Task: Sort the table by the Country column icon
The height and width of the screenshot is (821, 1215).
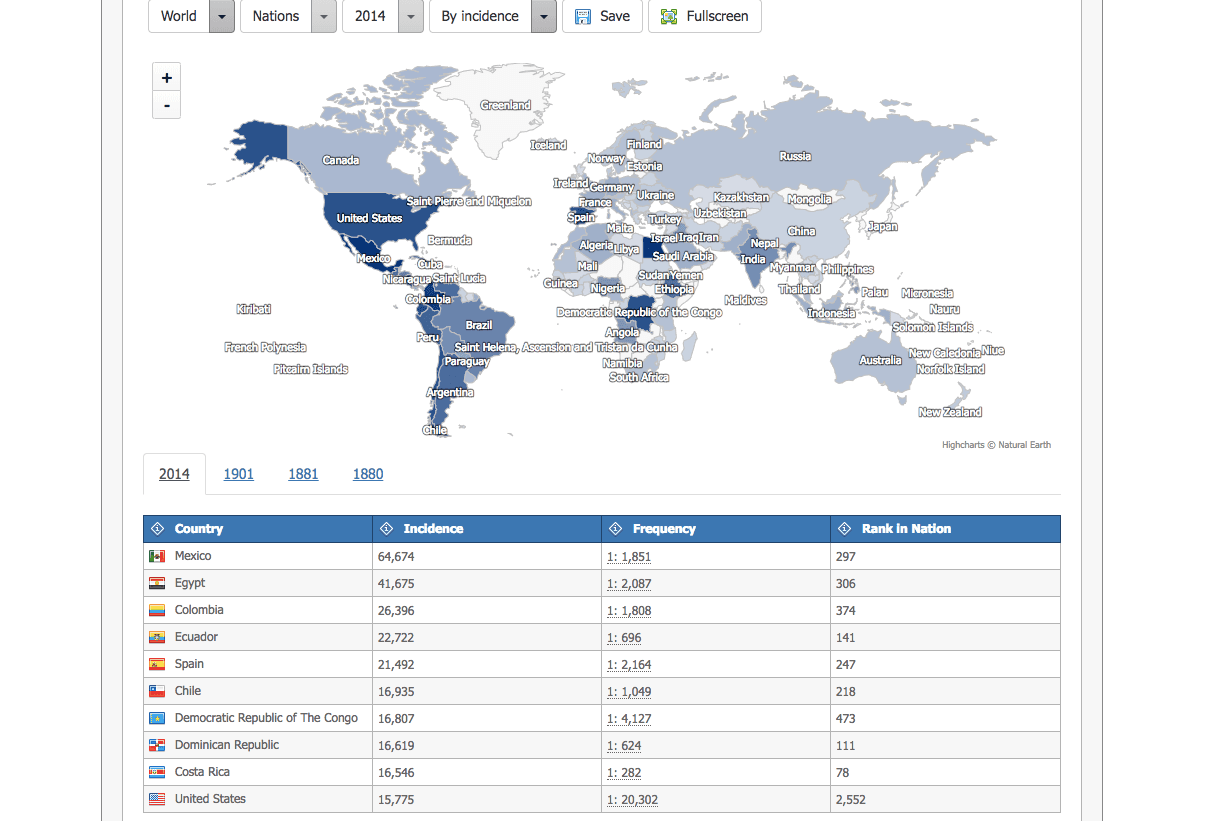Action: click(158, 528)
